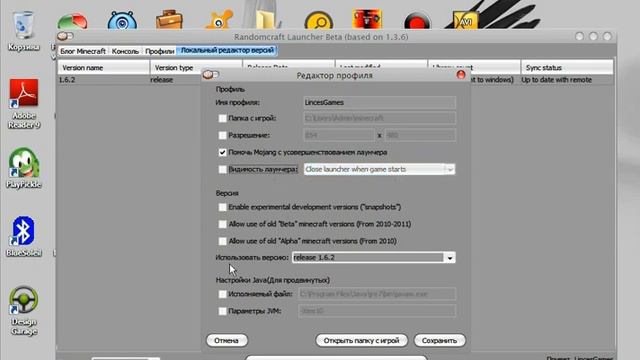Enable the JVM parameters checkbox
Viewport: 640px width, 360px height.
222,311
